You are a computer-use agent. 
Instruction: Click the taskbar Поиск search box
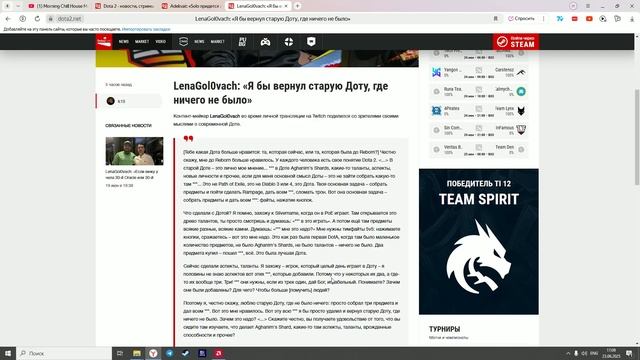(64, 353)
